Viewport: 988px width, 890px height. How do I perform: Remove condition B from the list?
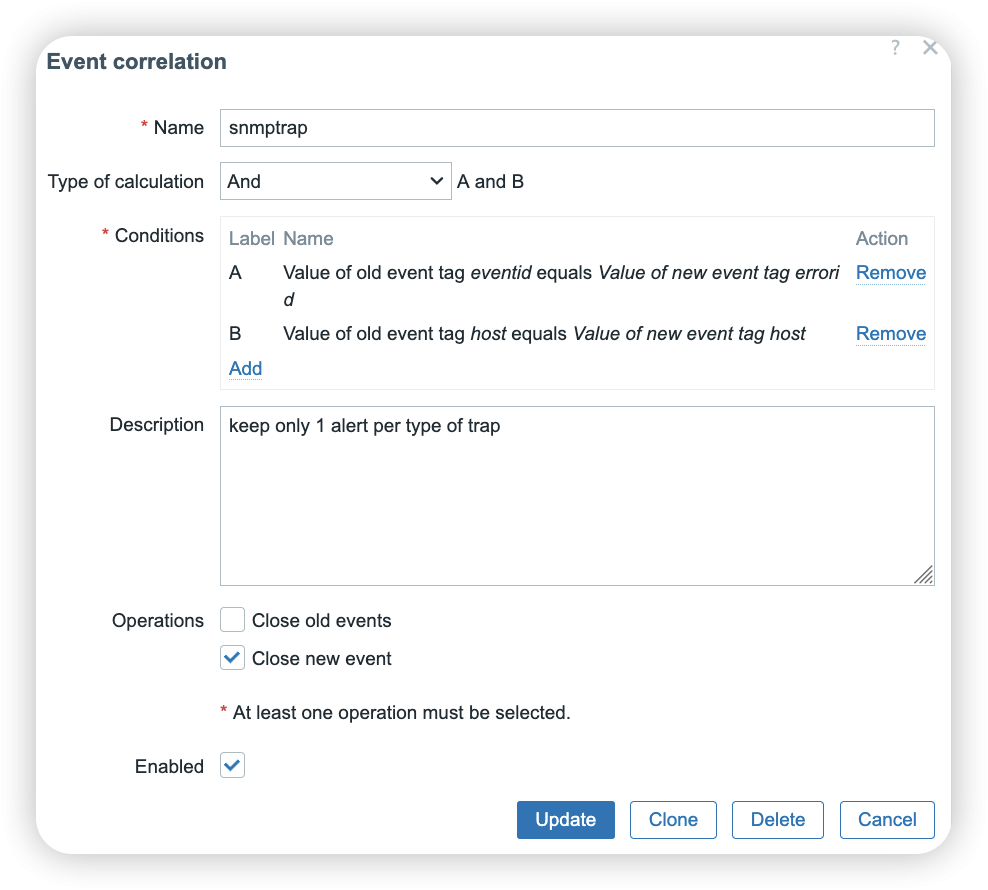890,334
